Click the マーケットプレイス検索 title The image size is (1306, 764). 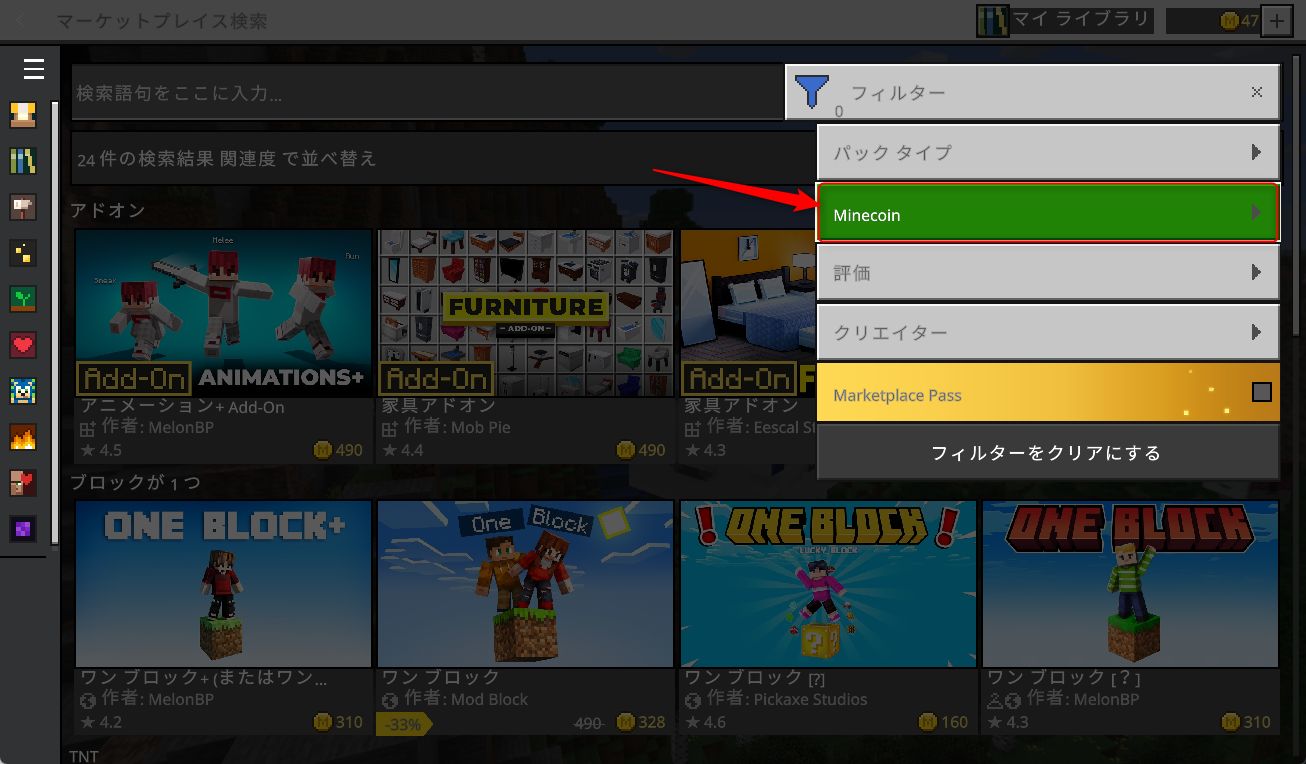[x=161, y=21]
